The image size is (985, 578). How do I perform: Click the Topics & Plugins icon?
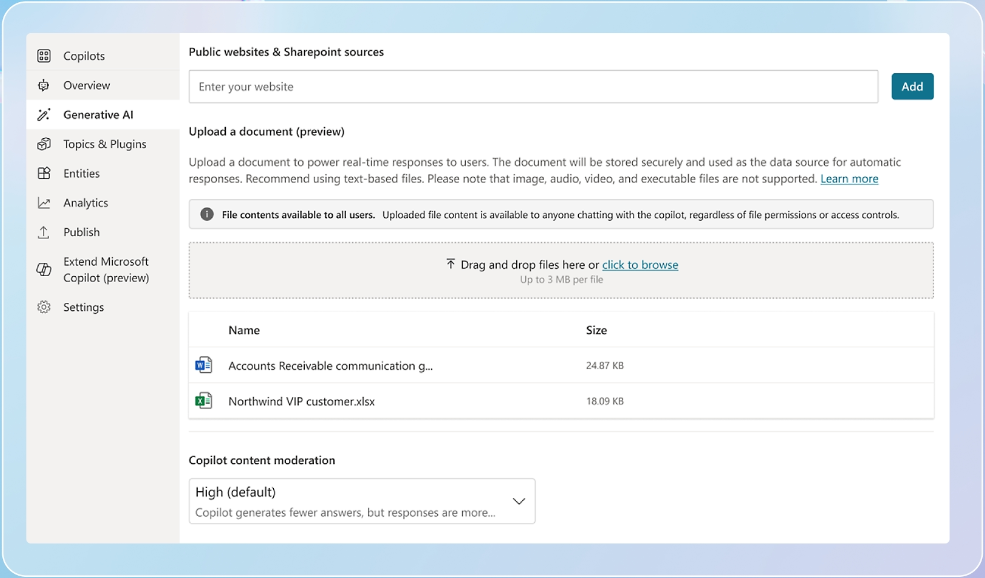click(43, 144)
